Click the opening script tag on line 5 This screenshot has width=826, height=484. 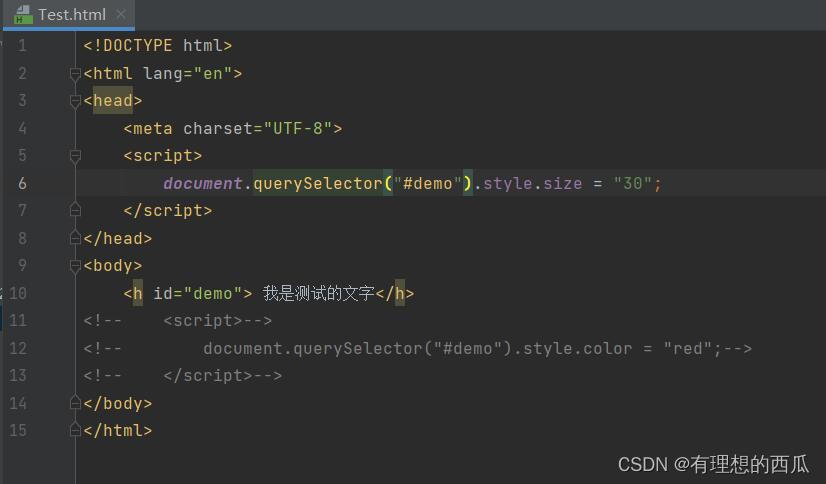[x=163, y=156]
